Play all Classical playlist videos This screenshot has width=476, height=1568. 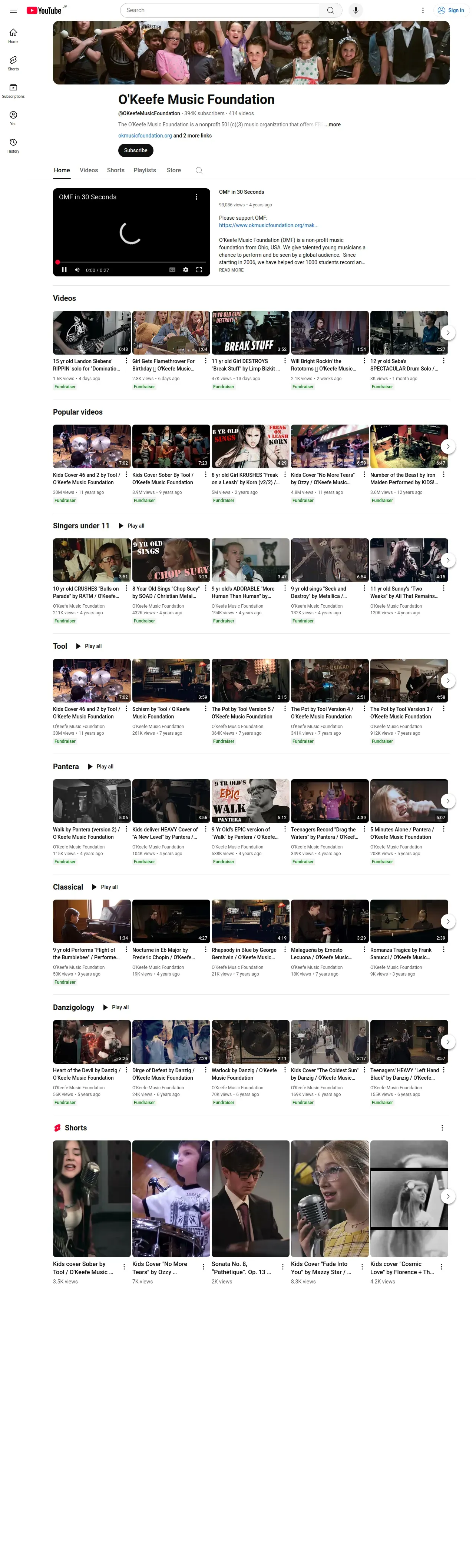tap(105, 887)
